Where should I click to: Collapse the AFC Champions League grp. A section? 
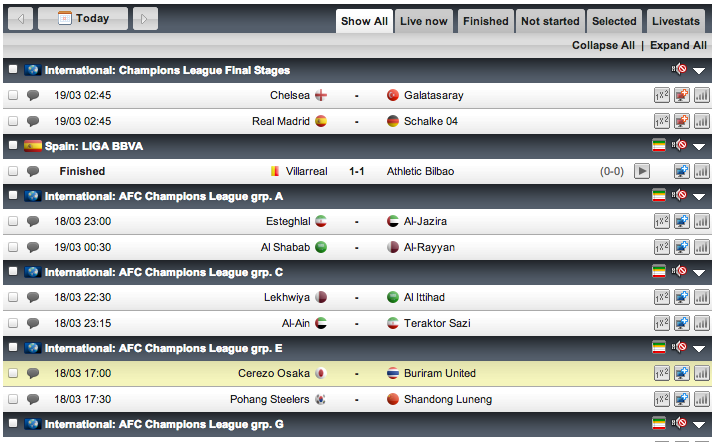pyautogui.click(x=699, y=197)
